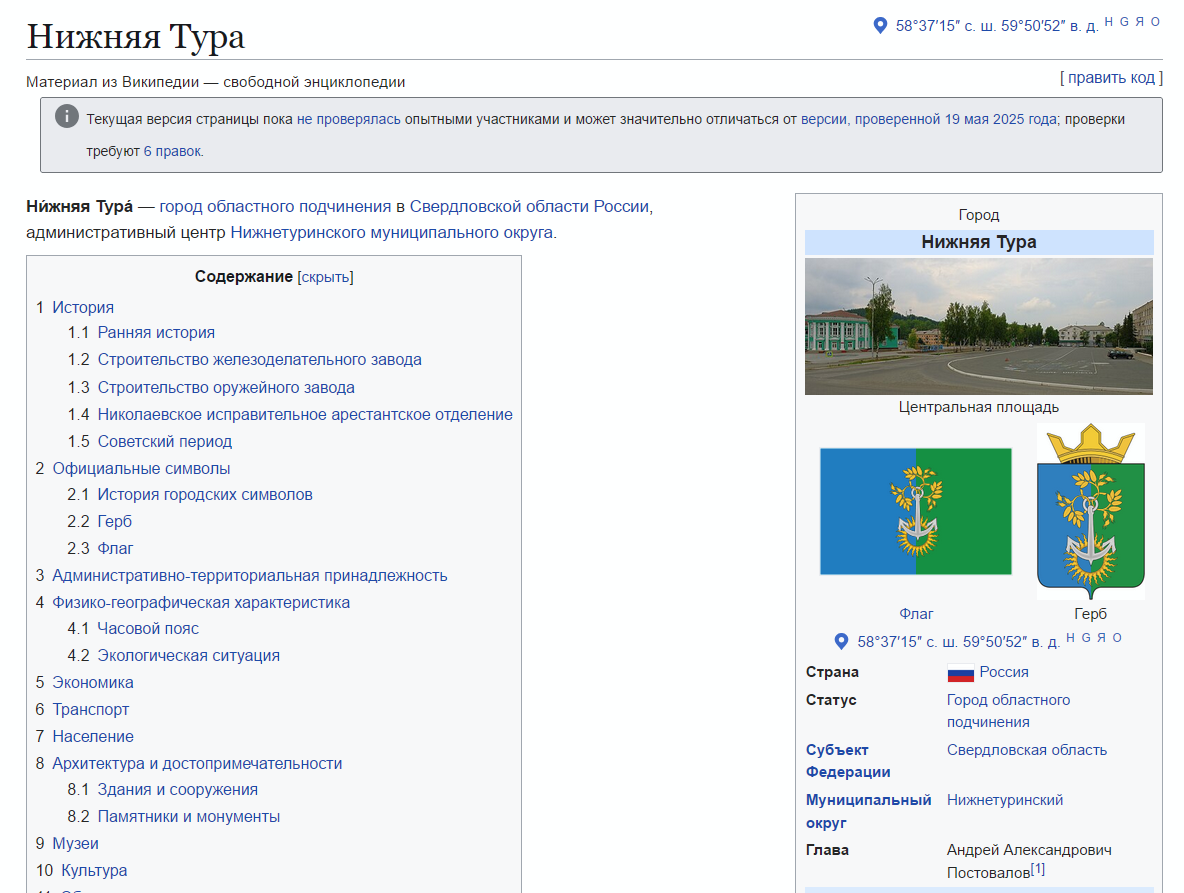Open Свердловской области link in intro
This screenshot has width=1184, height=893.
(499, 206)
